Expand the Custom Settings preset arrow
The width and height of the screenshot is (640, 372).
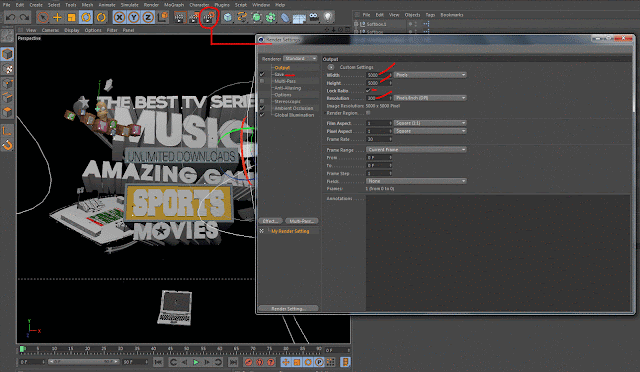(x=331, y=67)
